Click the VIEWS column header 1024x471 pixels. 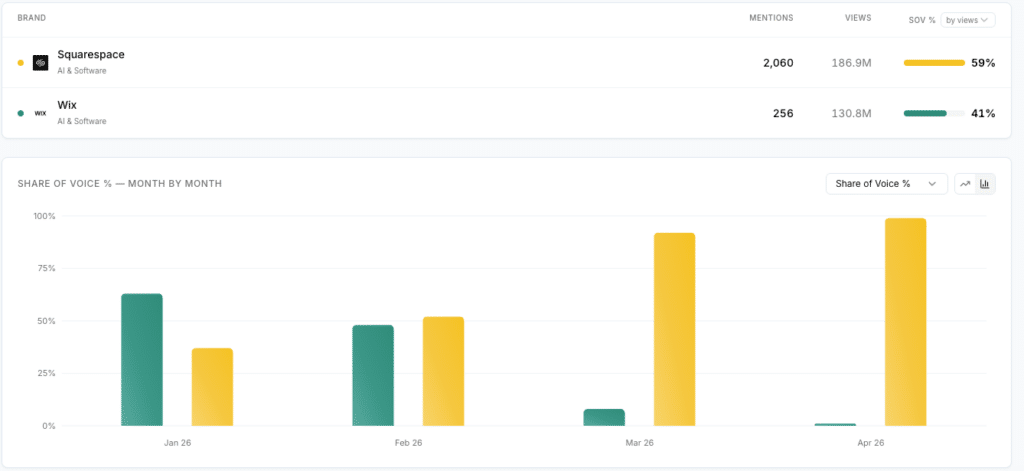coord(858,18)
